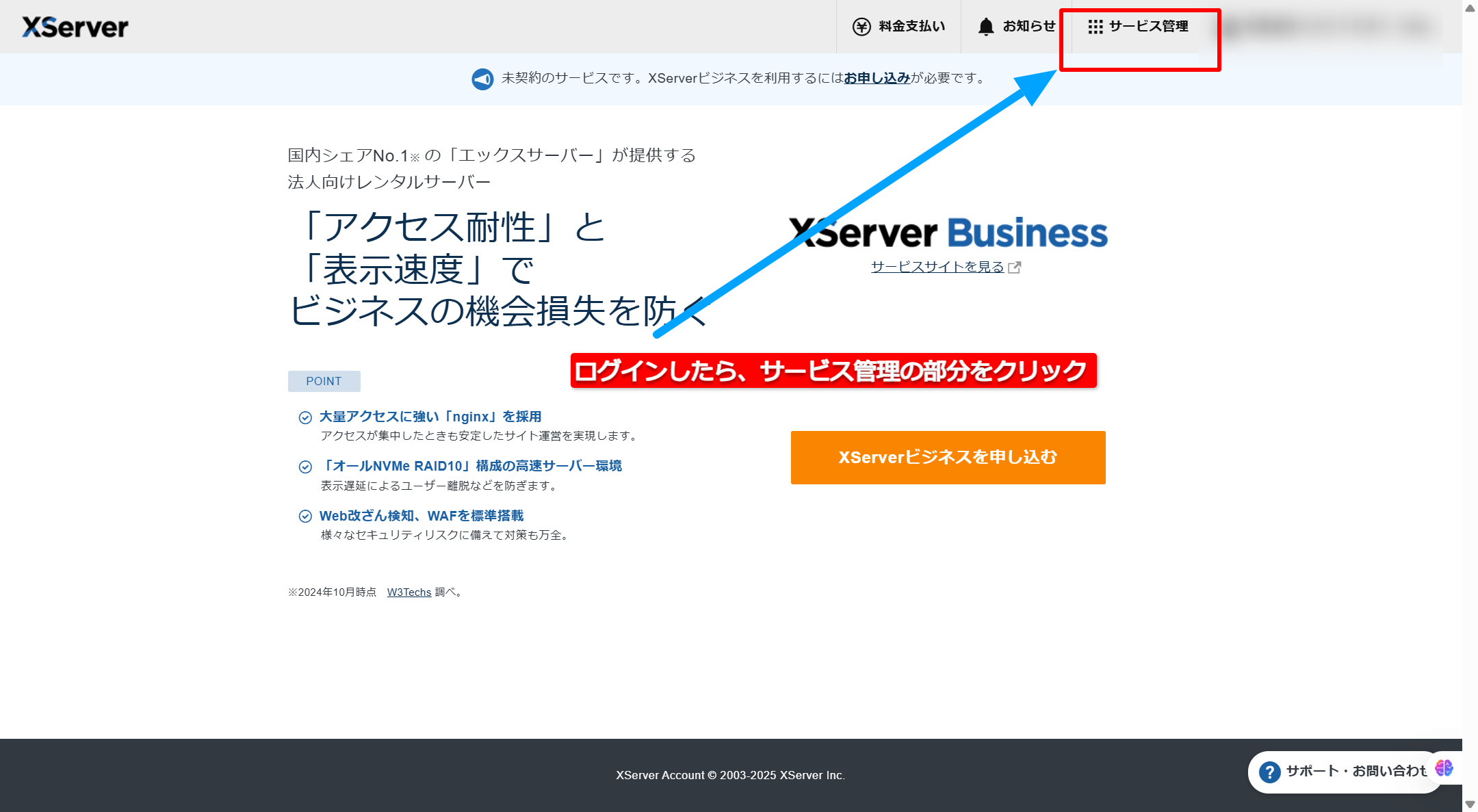Click checkmark icon beside nginx point
1478x812 pixels.
tap(305, 417)
